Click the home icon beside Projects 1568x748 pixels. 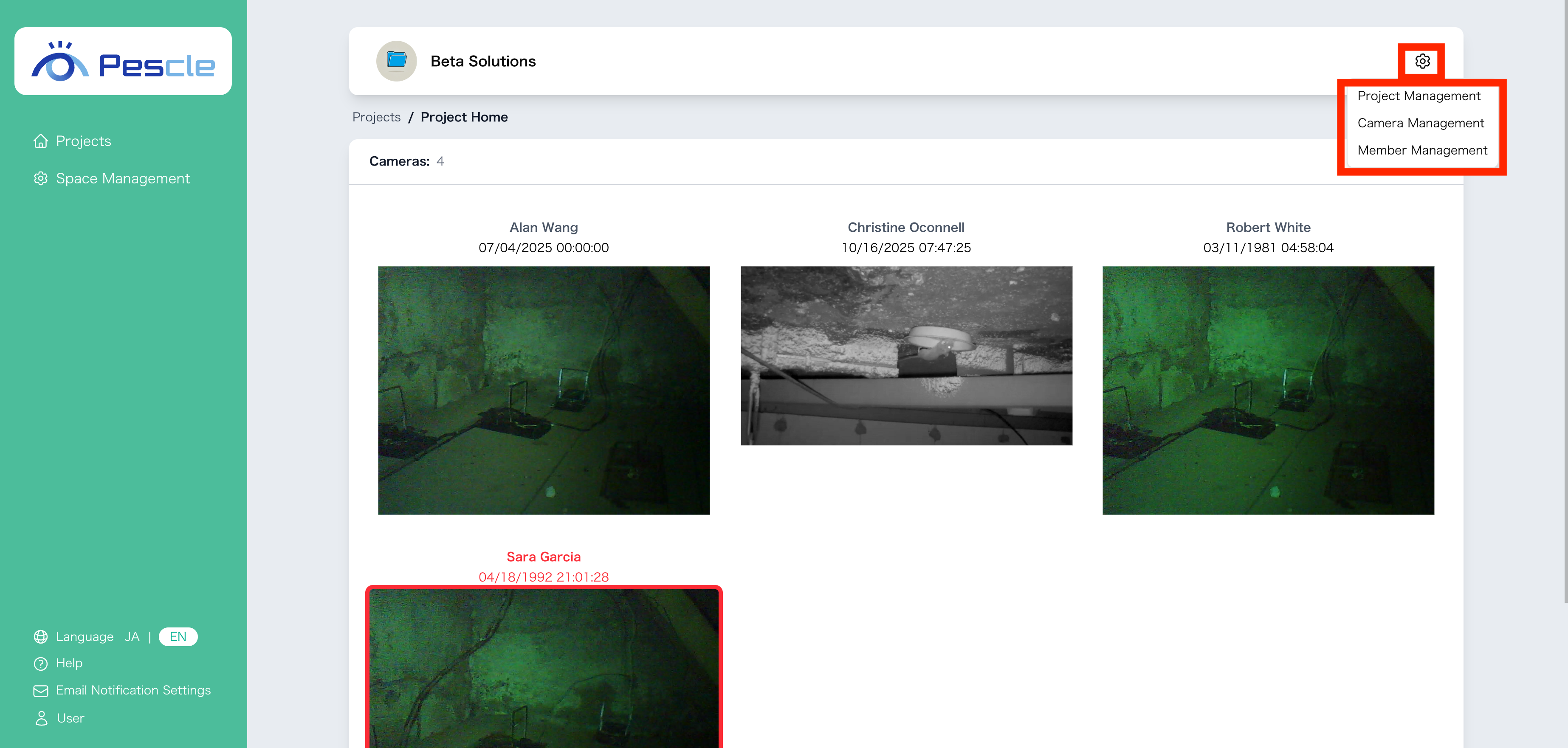point(41,141)
